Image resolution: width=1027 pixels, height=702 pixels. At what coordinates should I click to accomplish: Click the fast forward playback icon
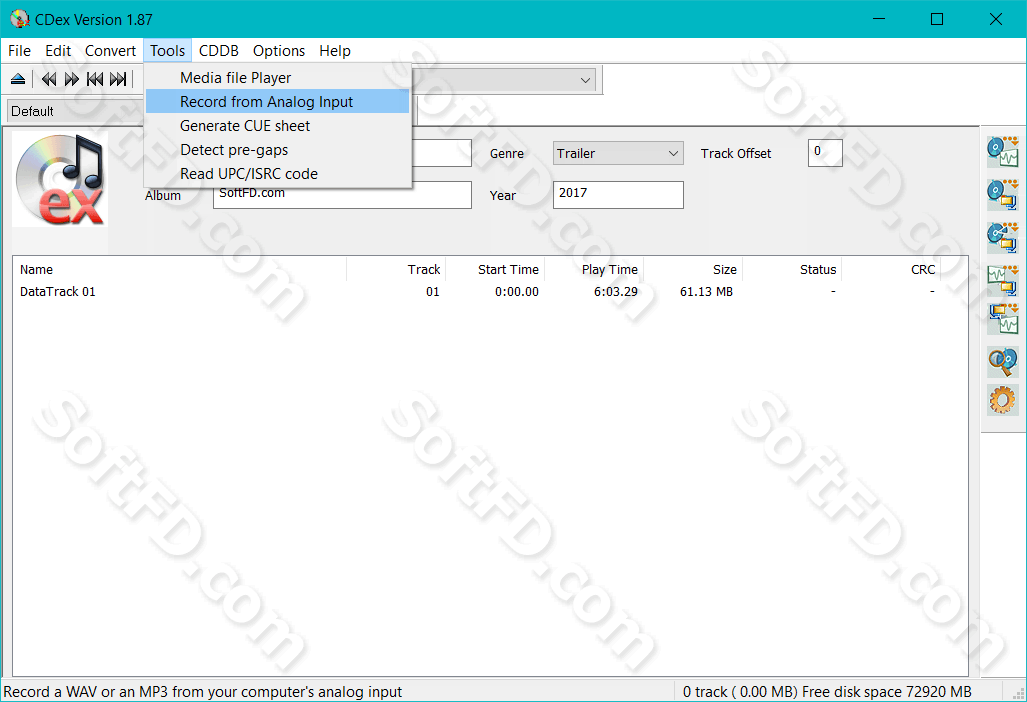(x=71, y=79)
